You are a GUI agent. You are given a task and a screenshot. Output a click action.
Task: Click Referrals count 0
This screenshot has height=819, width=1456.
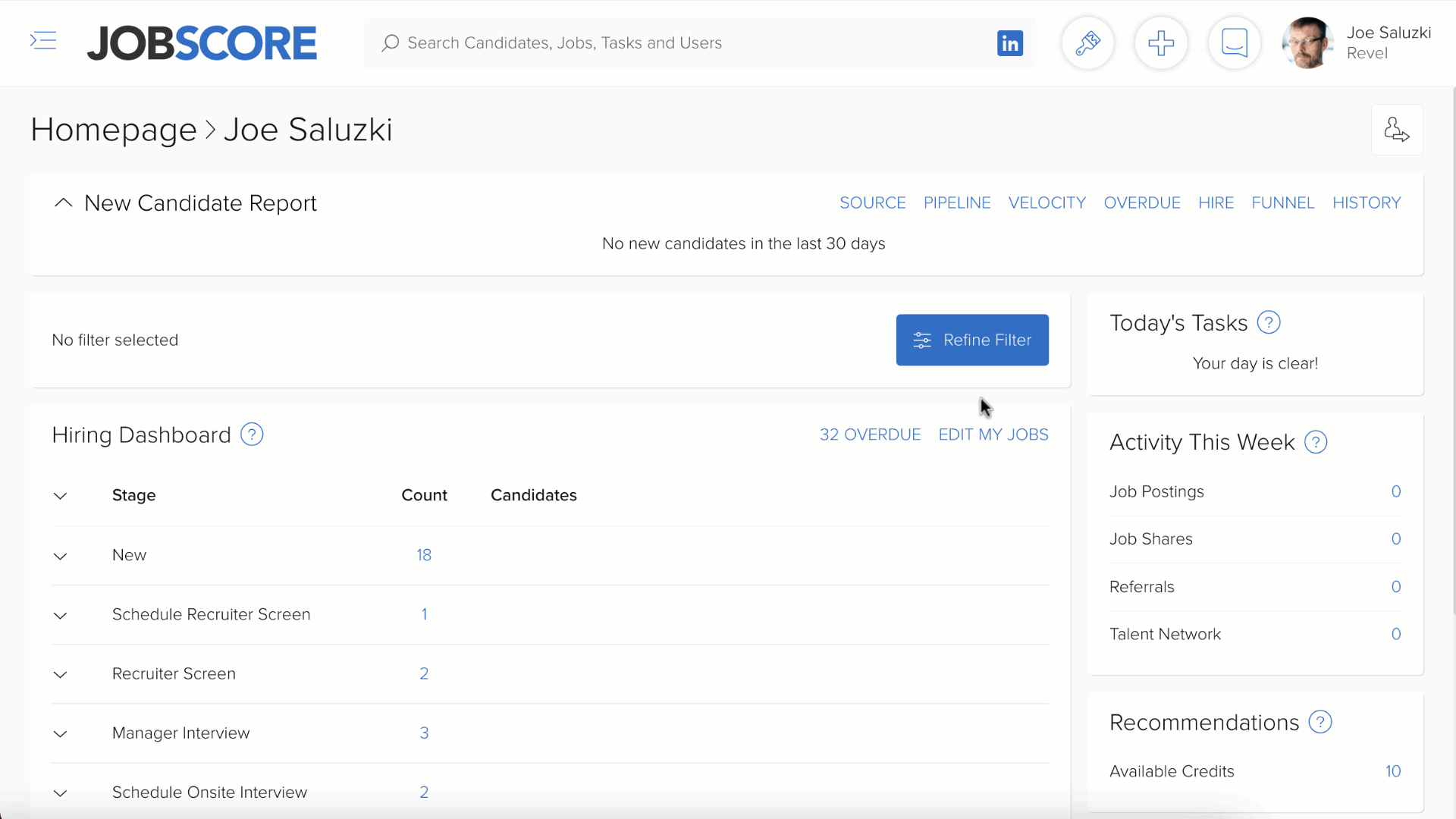[1395, 587]
